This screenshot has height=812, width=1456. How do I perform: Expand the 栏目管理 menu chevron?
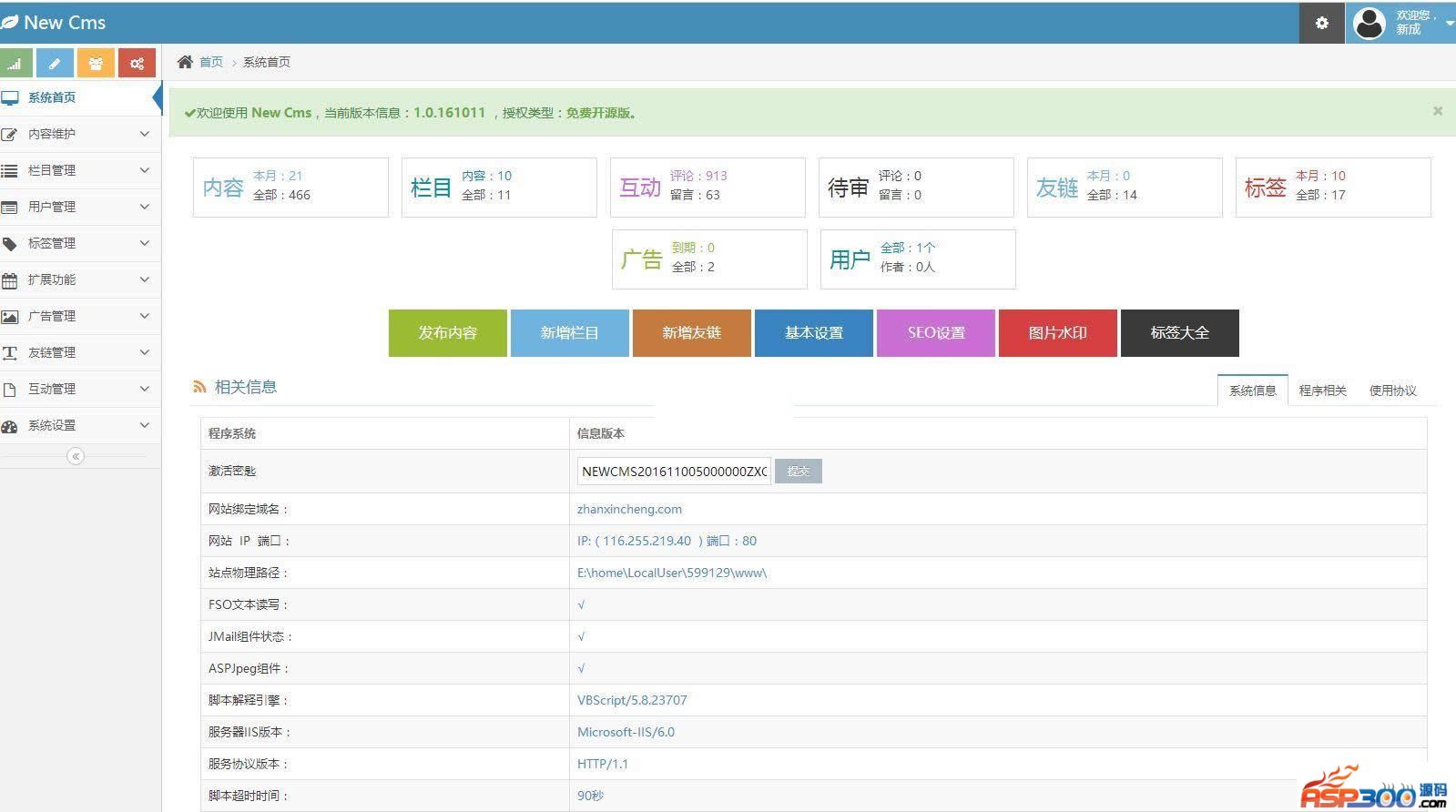(x=144, y=170)
